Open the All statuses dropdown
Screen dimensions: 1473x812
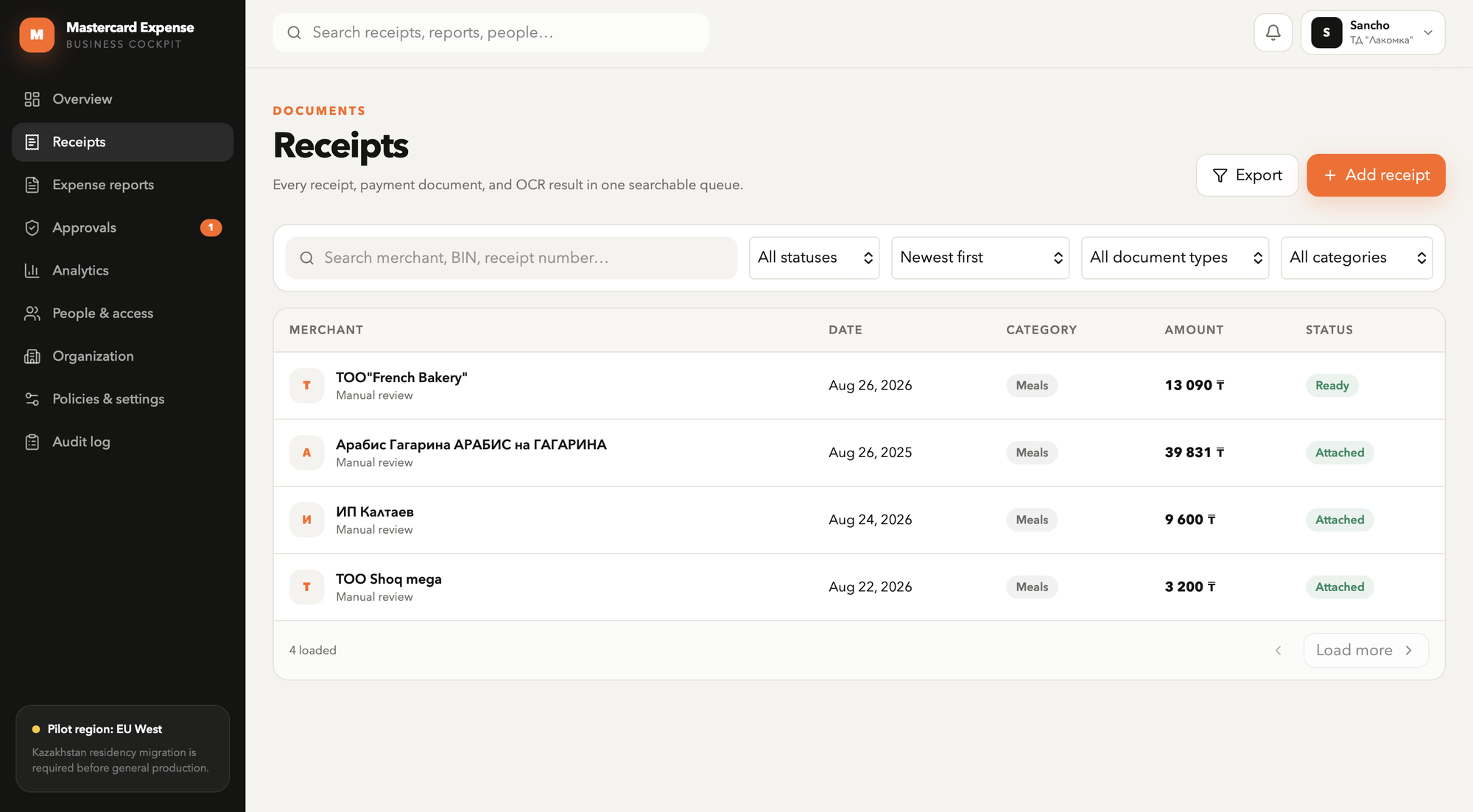(x=814, y=258)
